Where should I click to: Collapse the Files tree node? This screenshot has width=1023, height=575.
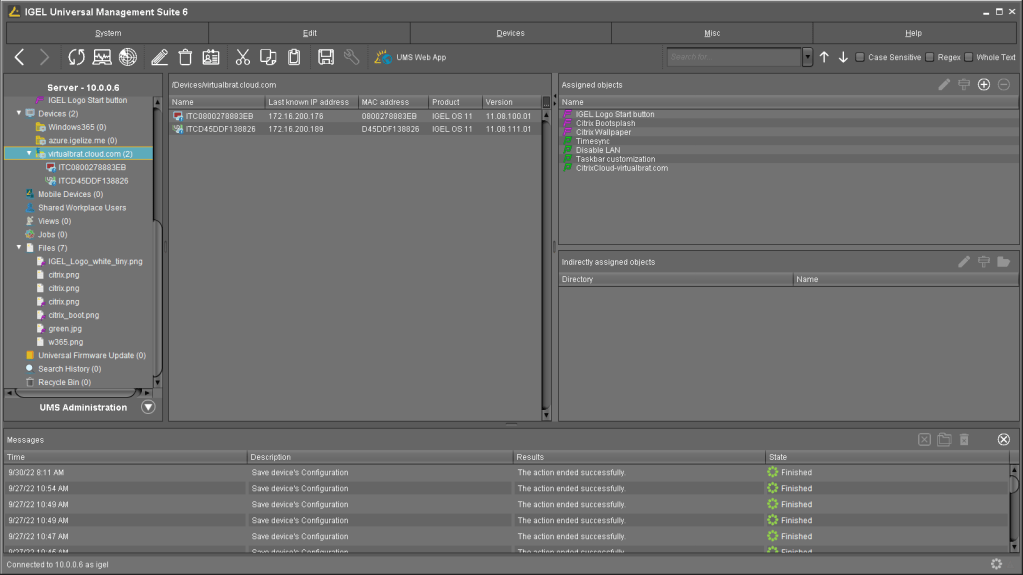point(19,247)
